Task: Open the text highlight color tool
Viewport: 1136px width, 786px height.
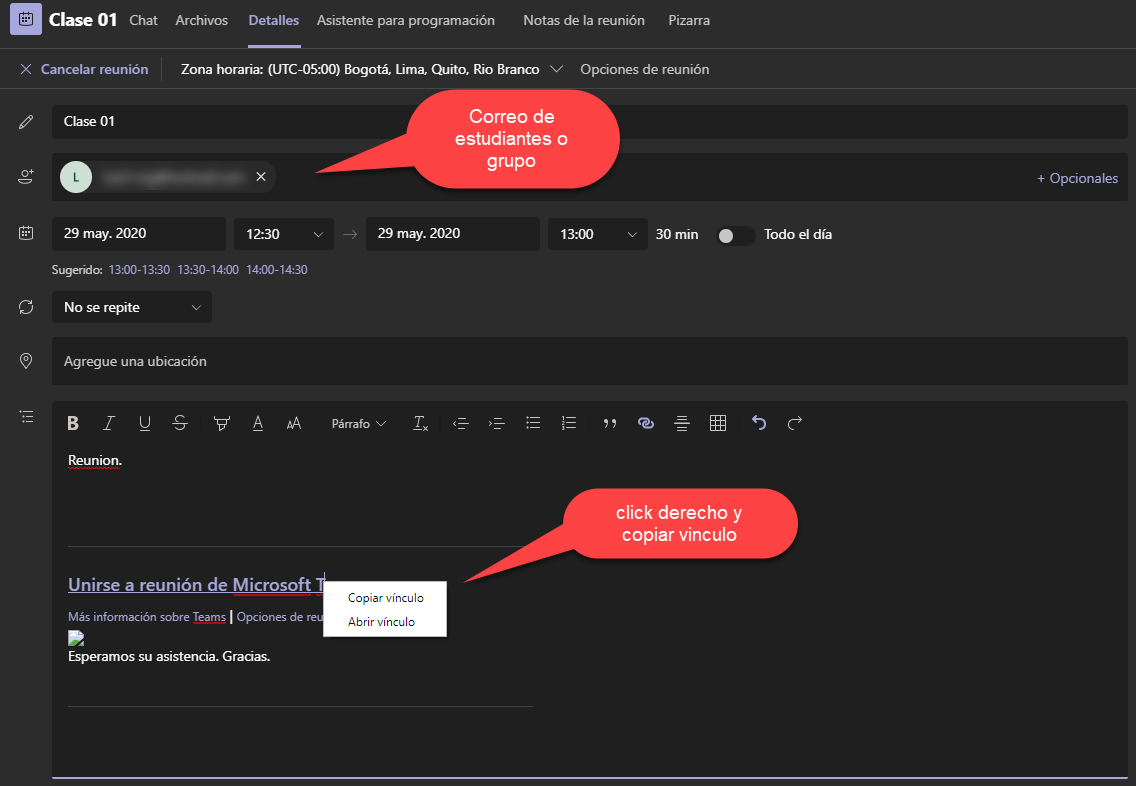Action: coord(222,424)
